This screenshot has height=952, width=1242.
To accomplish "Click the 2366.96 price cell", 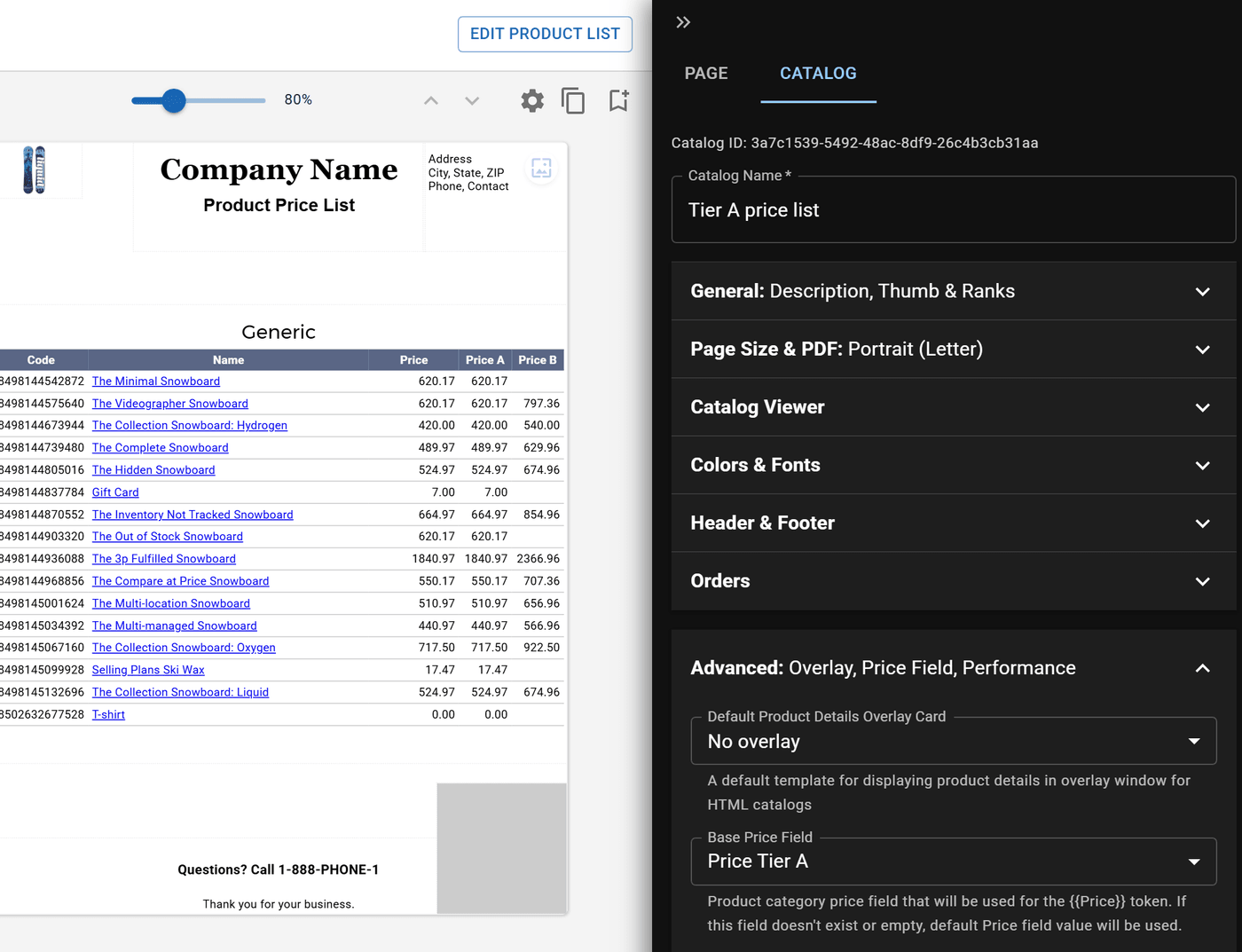I will (x=538, y=559).
